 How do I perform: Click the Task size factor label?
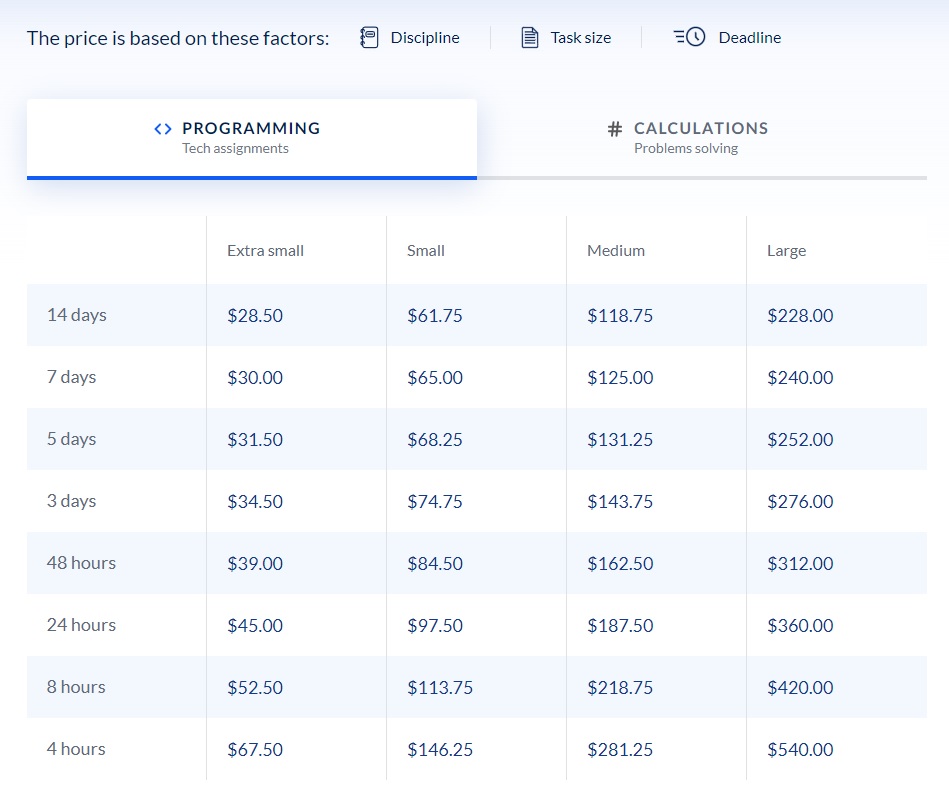coord(580,38)
